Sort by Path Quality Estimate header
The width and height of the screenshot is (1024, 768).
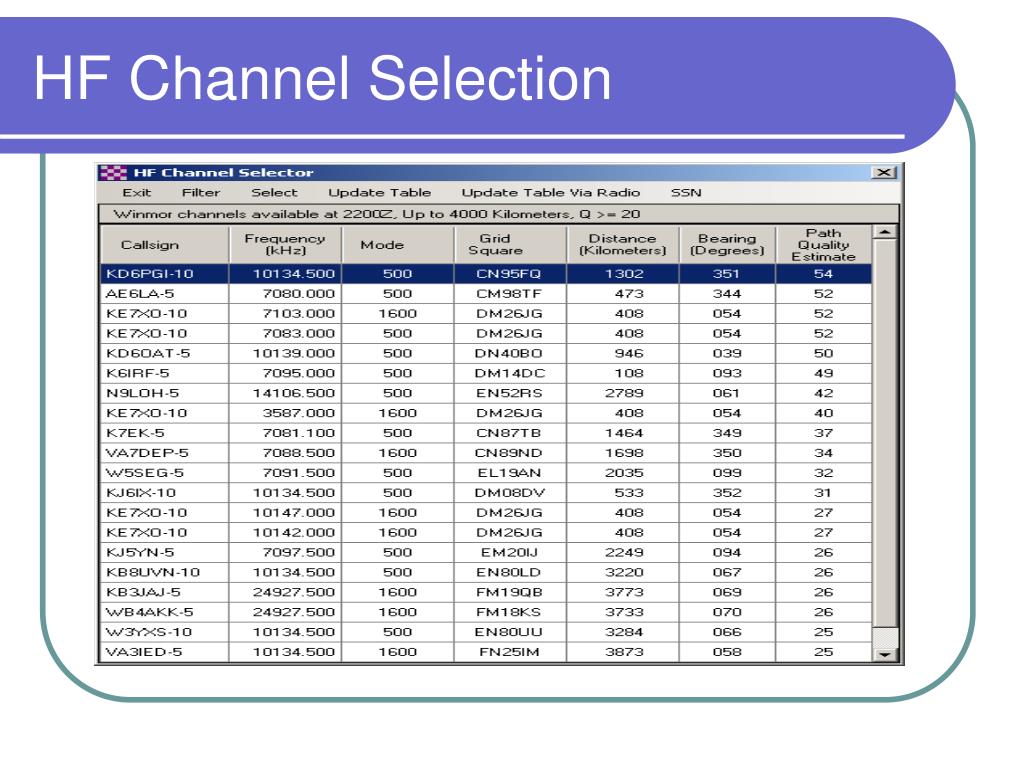tap(824, 244)
